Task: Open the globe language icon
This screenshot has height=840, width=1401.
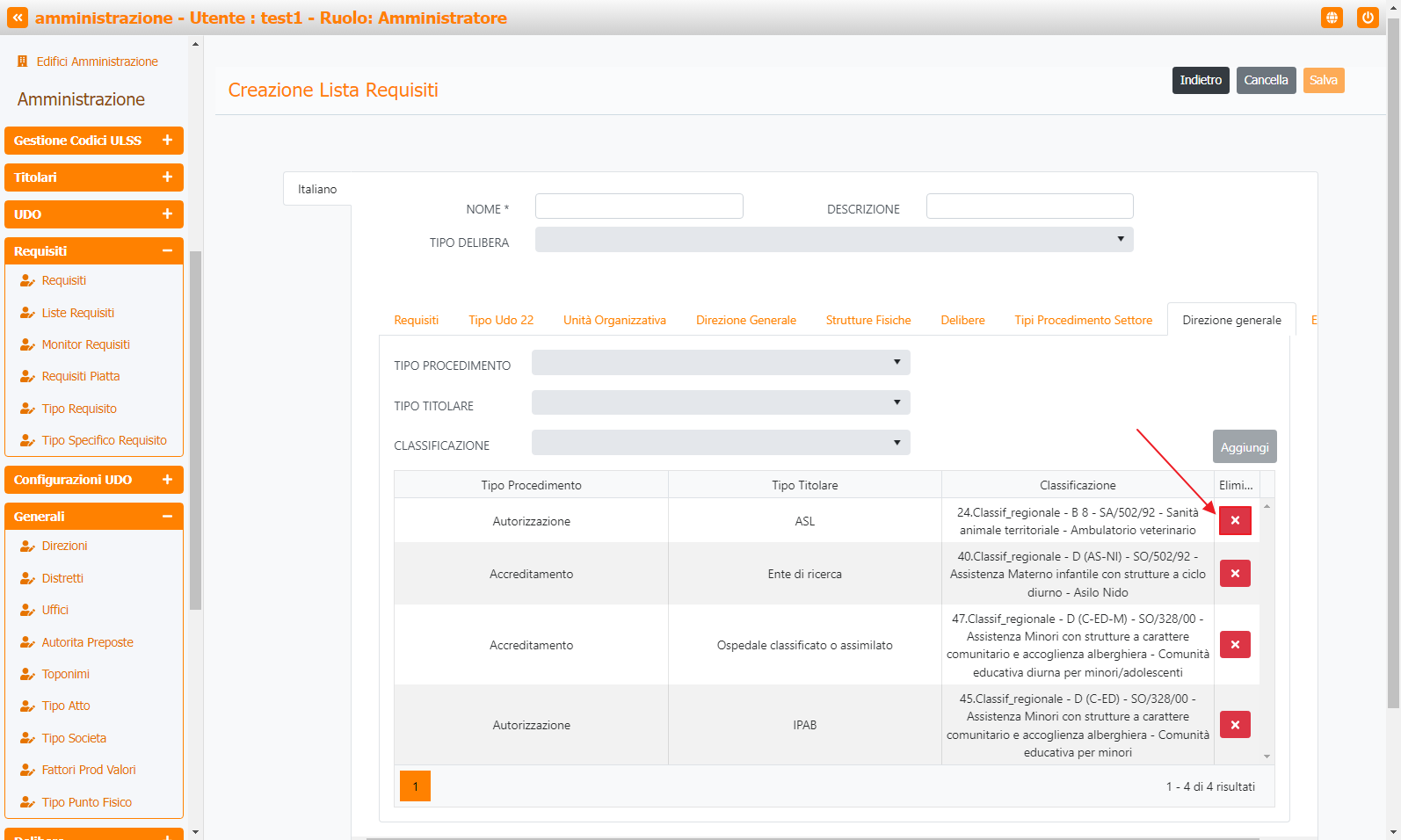Action: (1332, 18)
